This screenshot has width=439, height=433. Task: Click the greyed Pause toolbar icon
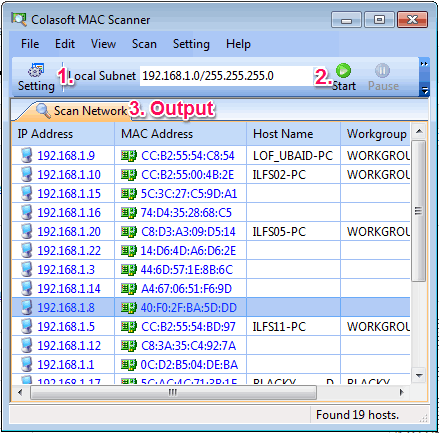(382, 70)
